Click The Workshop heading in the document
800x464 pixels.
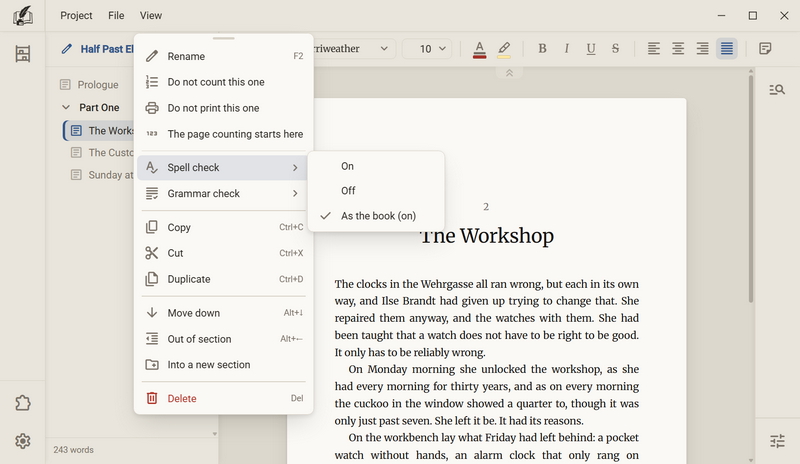click(x=487, y=236)
